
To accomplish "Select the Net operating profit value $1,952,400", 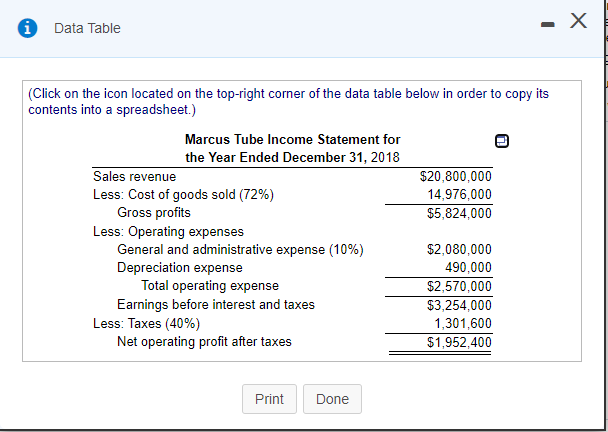I will click(x=459, y=342).
